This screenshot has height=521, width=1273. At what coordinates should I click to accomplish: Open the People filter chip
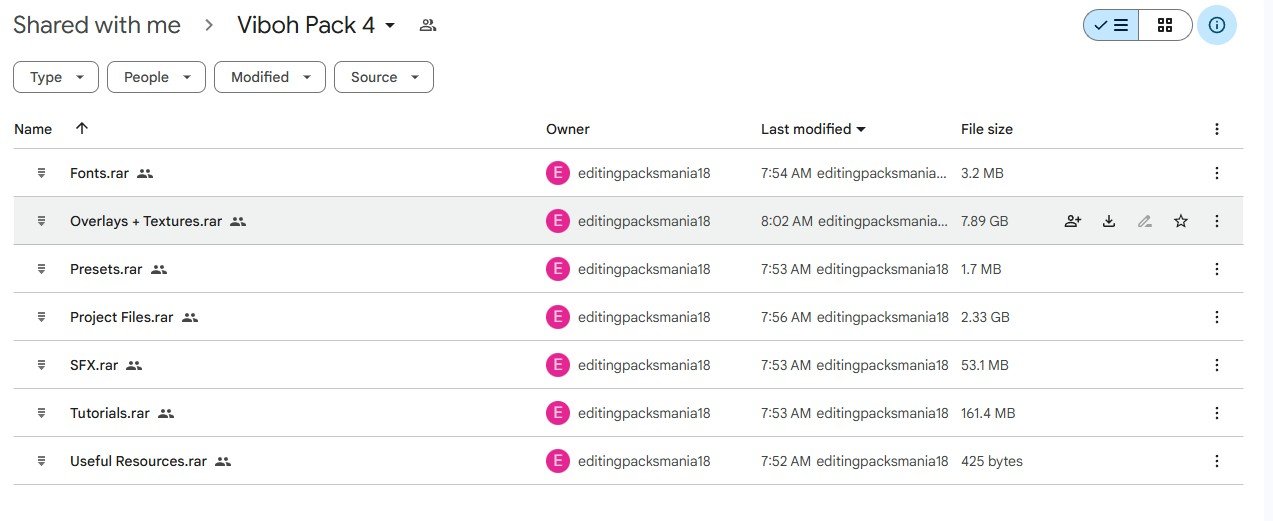click(x=157, y=77)
